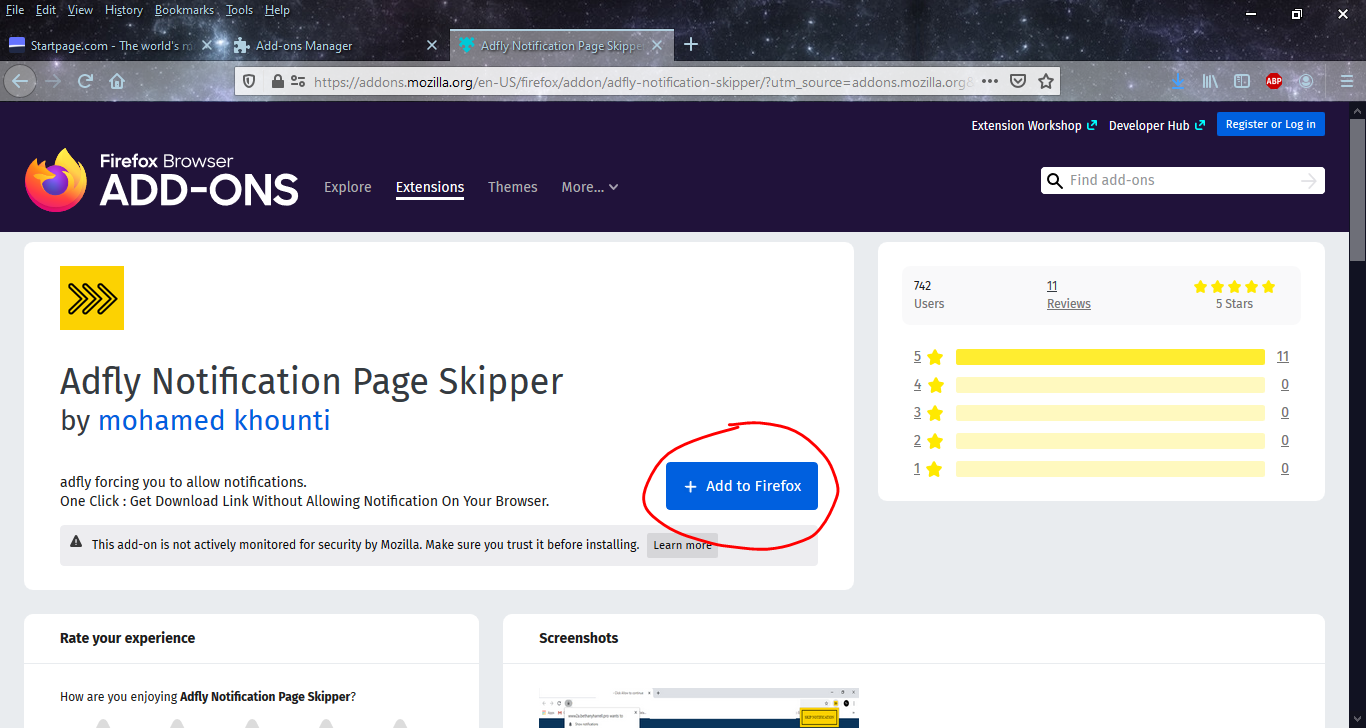Click the forward navigation arrow
Screen dimensions: 1366x728
(53, 81)
